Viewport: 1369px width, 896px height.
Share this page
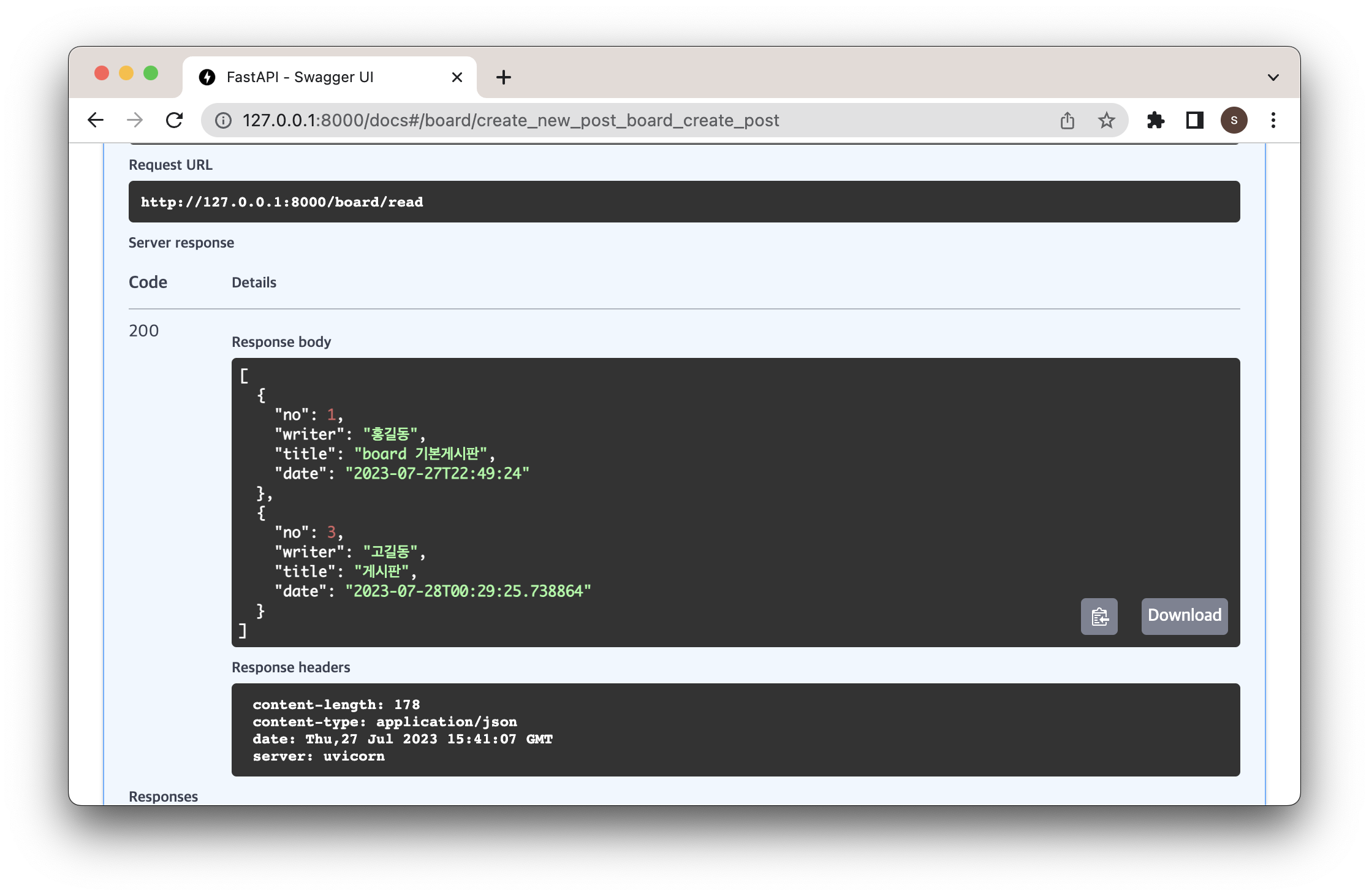(1067, 121)
